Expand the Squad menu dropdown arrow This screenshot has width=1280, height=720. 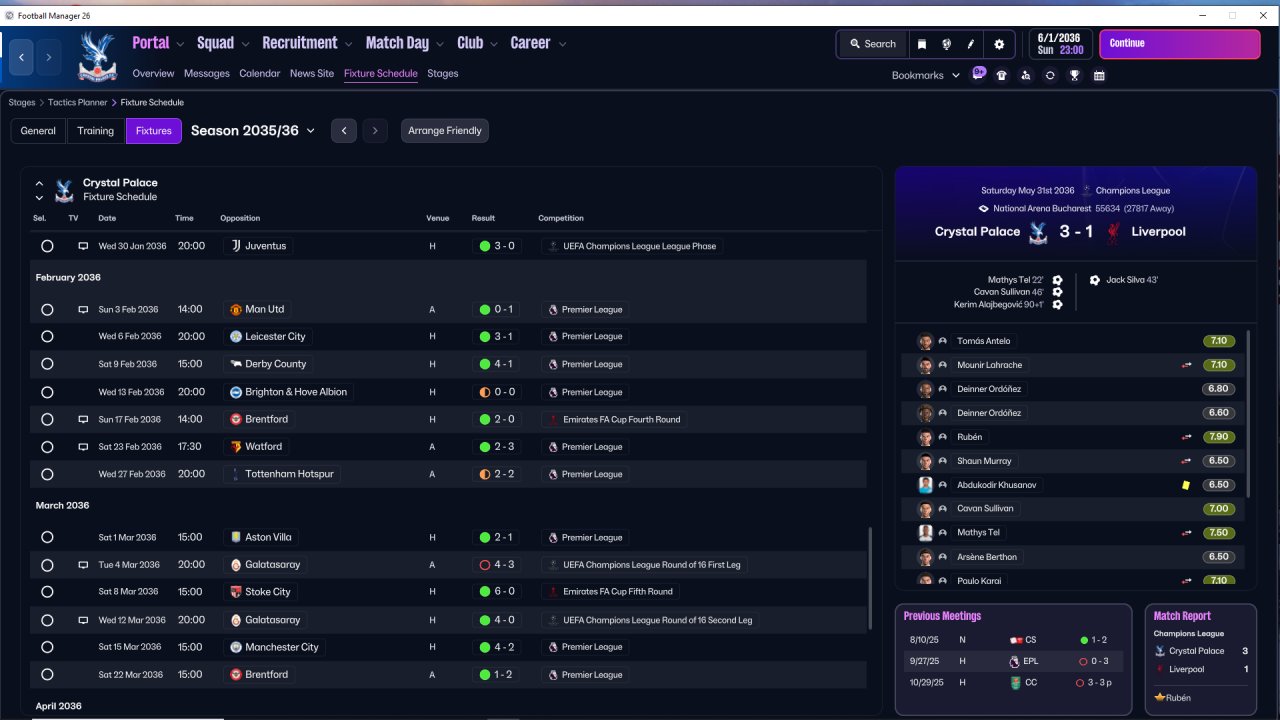pos(245,44)
